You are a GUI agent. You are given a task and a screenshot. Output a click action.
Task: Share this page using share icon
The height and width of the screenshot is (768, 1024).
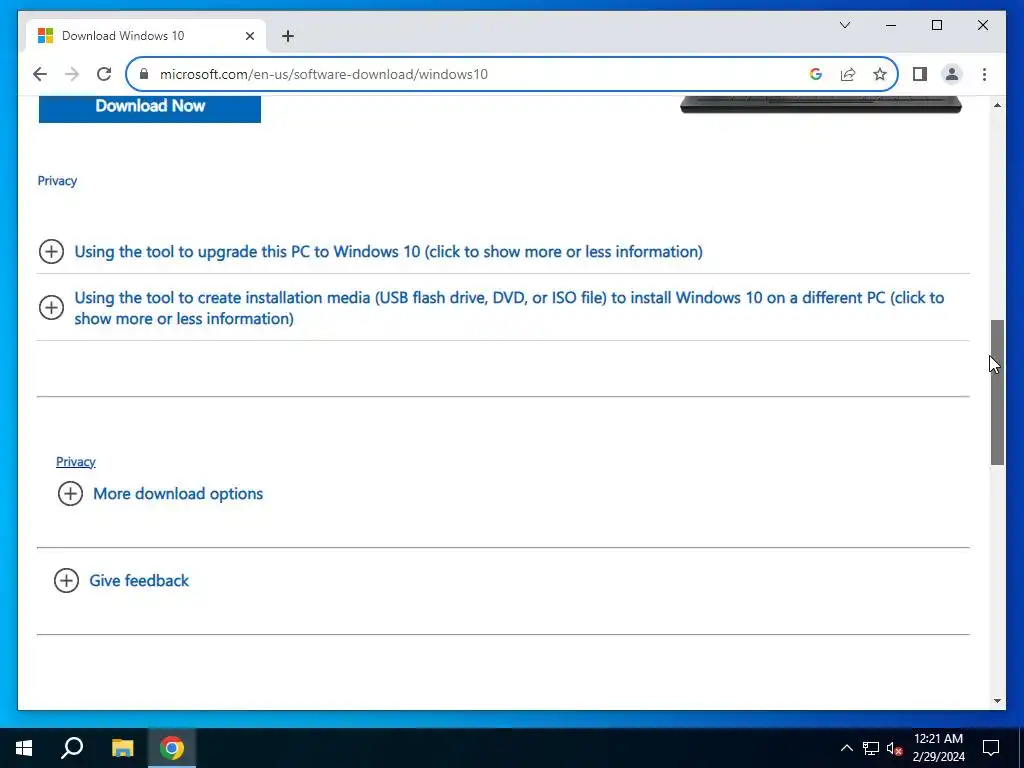[x=848, y=74]
